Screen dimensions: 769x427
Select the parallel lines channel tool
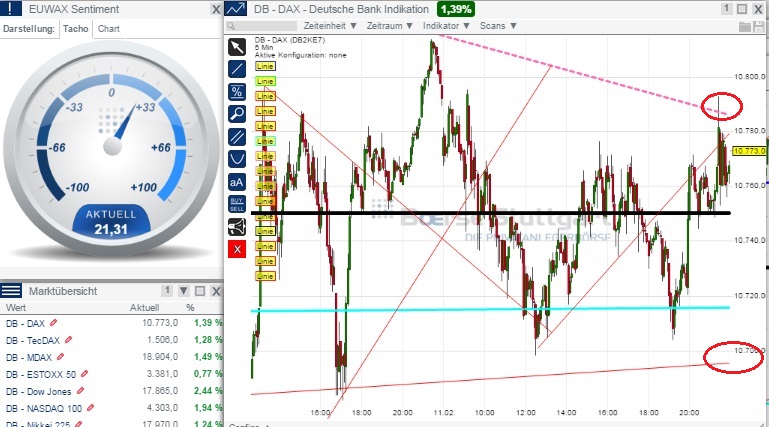tap(237, 136)
